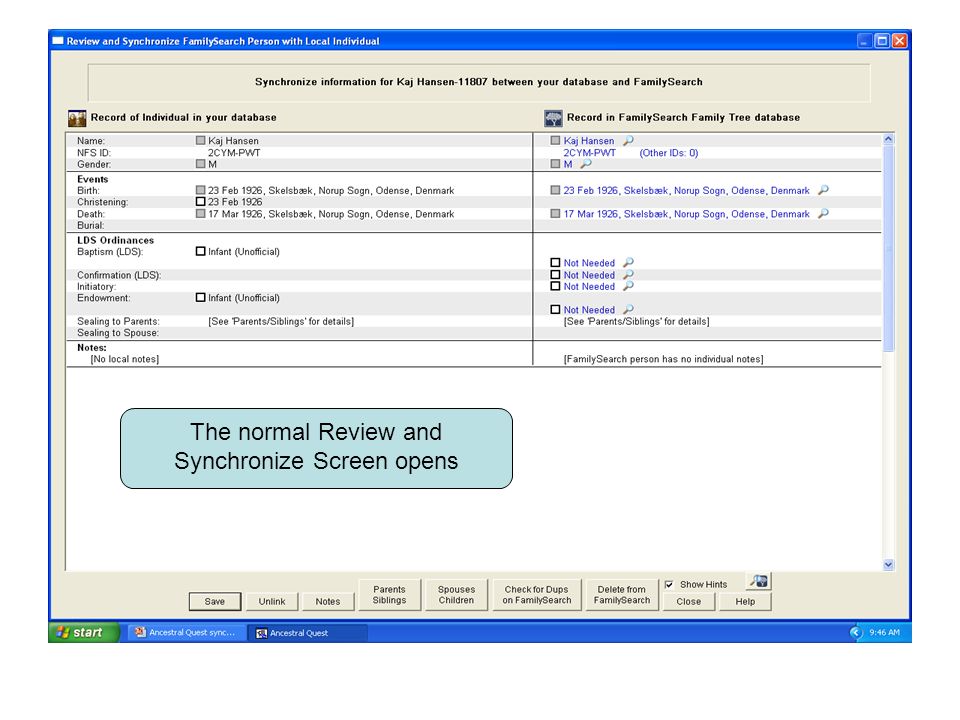Check local Endowment Infant (Unofficial) checkbox
The height and width of the screenshot is (720, 960).
[200, 298]
